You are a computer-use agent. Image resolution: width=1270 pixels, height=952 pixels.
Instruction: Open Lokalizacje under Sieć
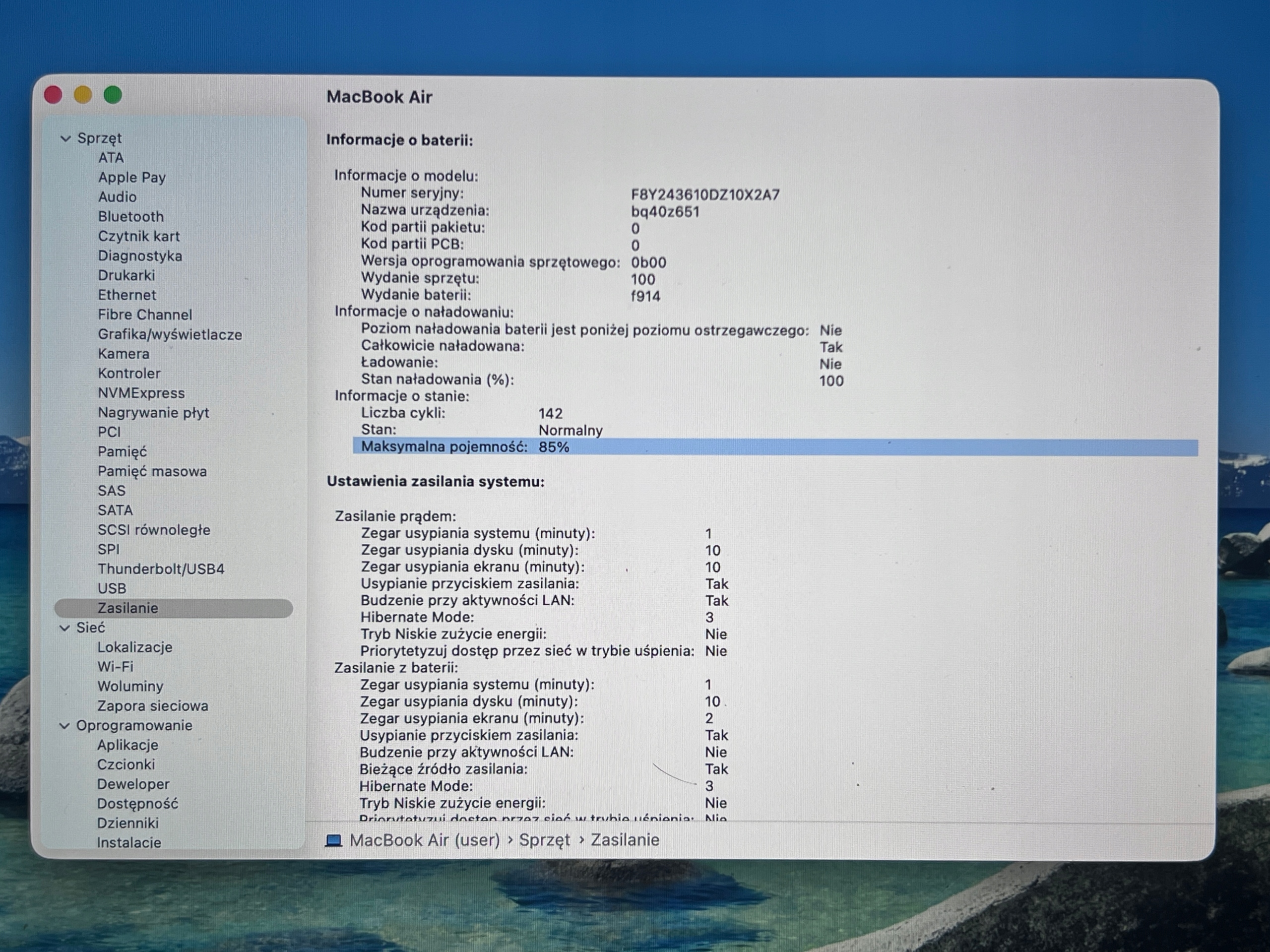[x=135, y=648]
